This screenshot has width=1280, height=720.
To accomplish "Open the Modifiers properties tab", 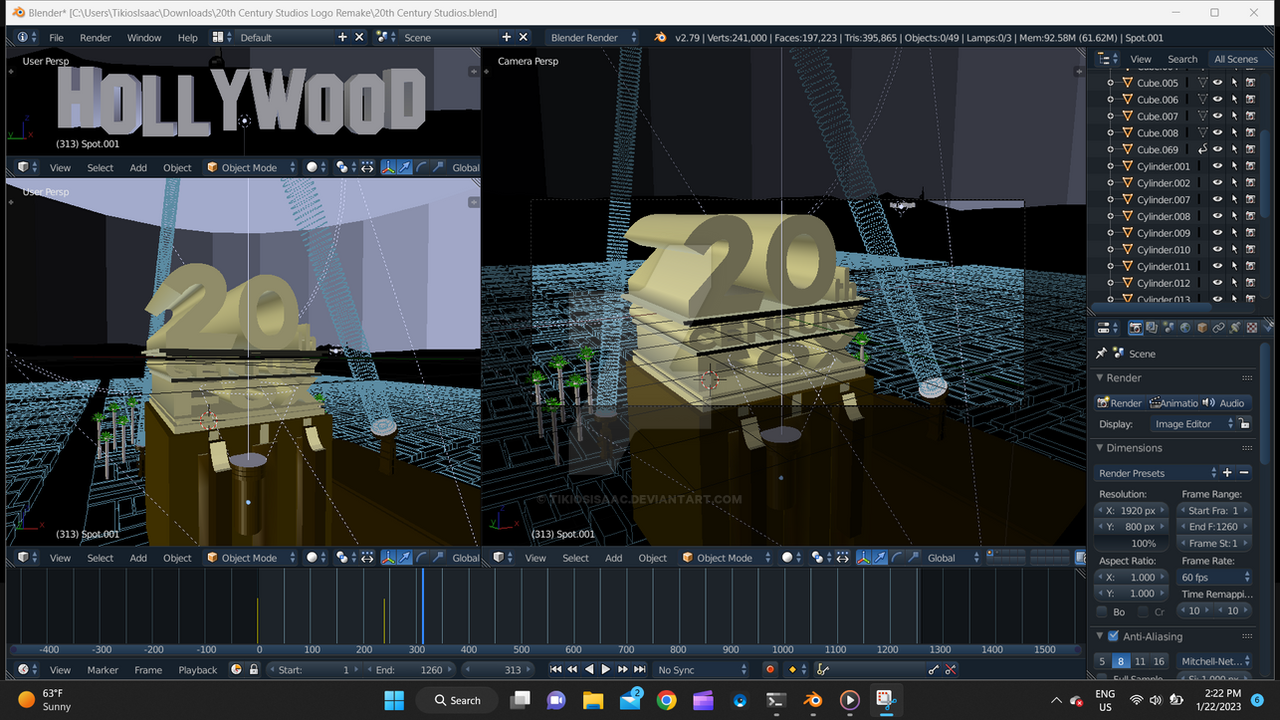I will click(x=1235, y=327).
